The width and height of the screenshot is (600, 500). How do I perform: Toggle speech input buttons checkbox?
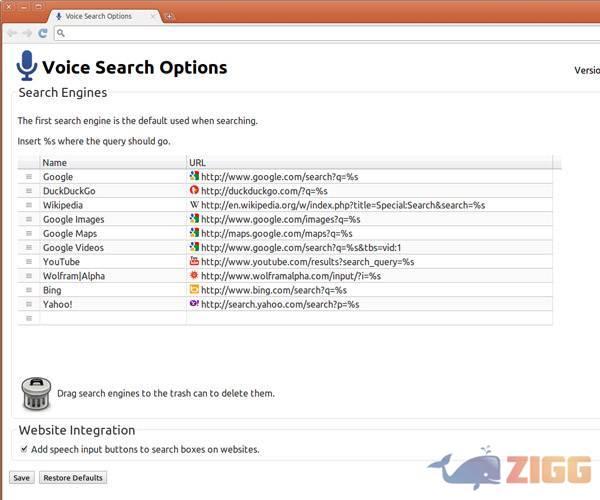pyautogui.click(x=24, y=449)
